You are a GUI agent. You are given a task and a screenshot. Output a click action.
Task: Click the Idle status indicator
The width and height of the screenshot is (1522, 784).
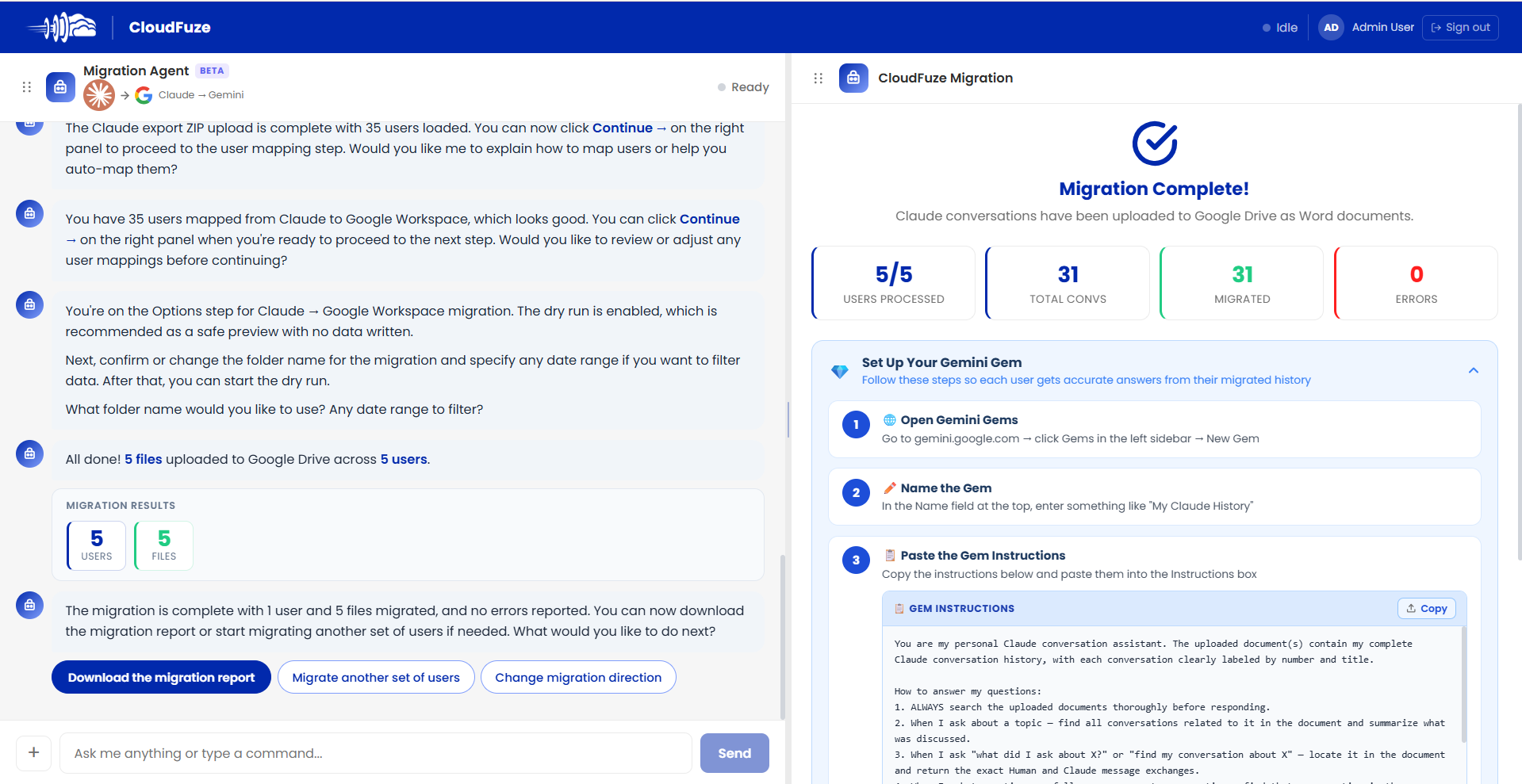[x=1279, y=27]
